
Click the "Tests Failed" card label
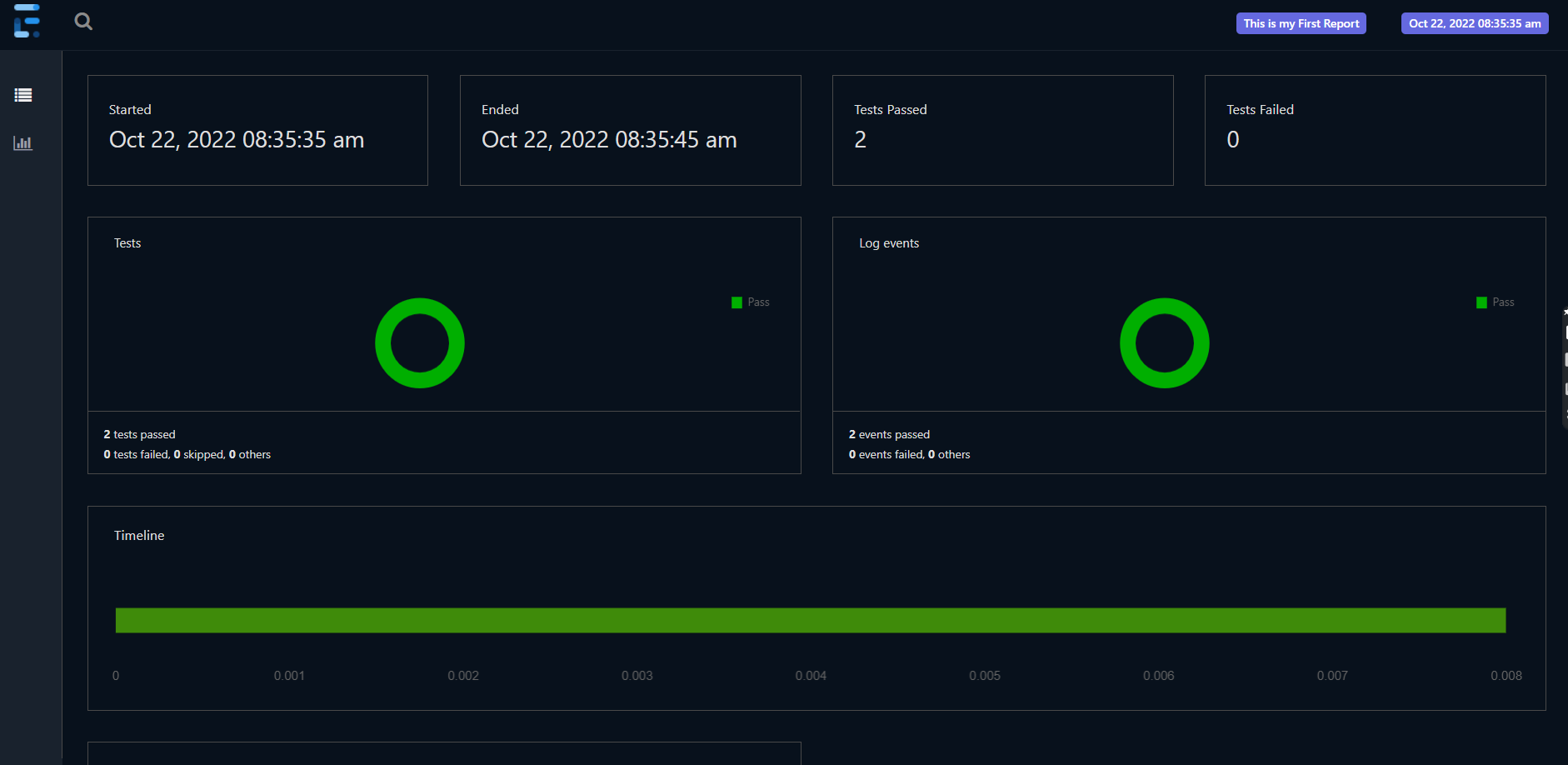pos(1261,109)
